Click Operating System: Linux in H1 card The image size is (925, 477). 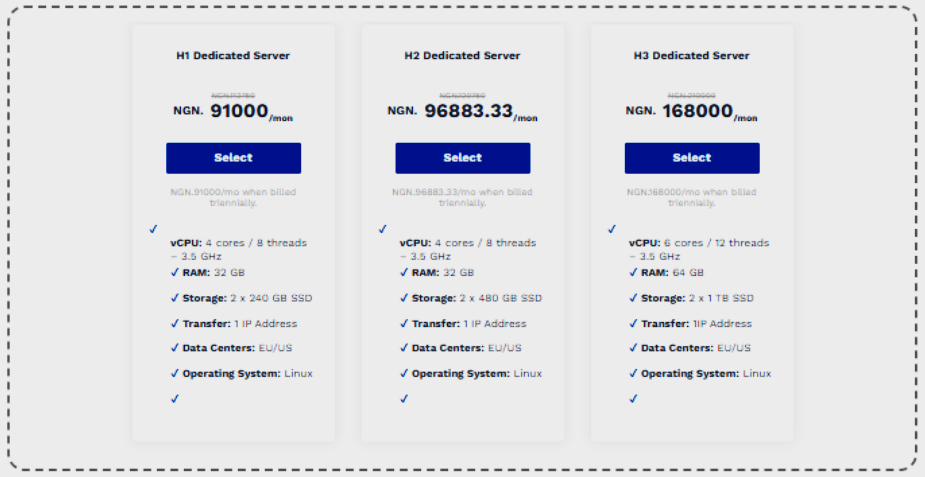248,374
